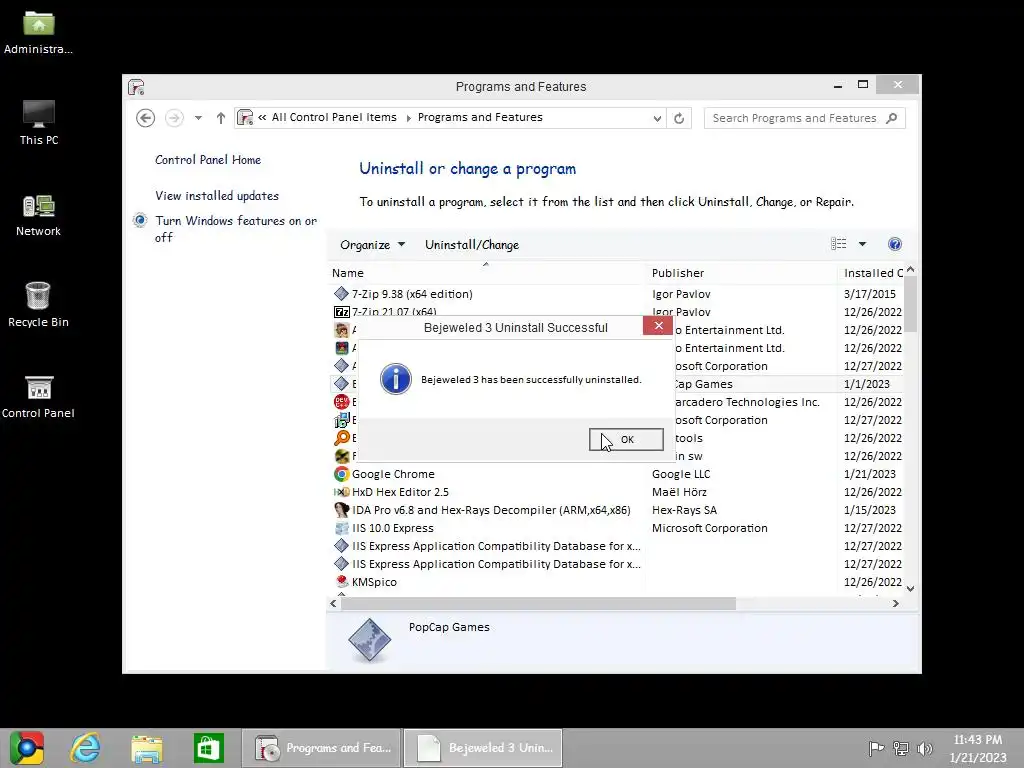This screenshot has width=1024, height=768.
Task: Open the Store taskbar icon
Action: pos(208,748)
